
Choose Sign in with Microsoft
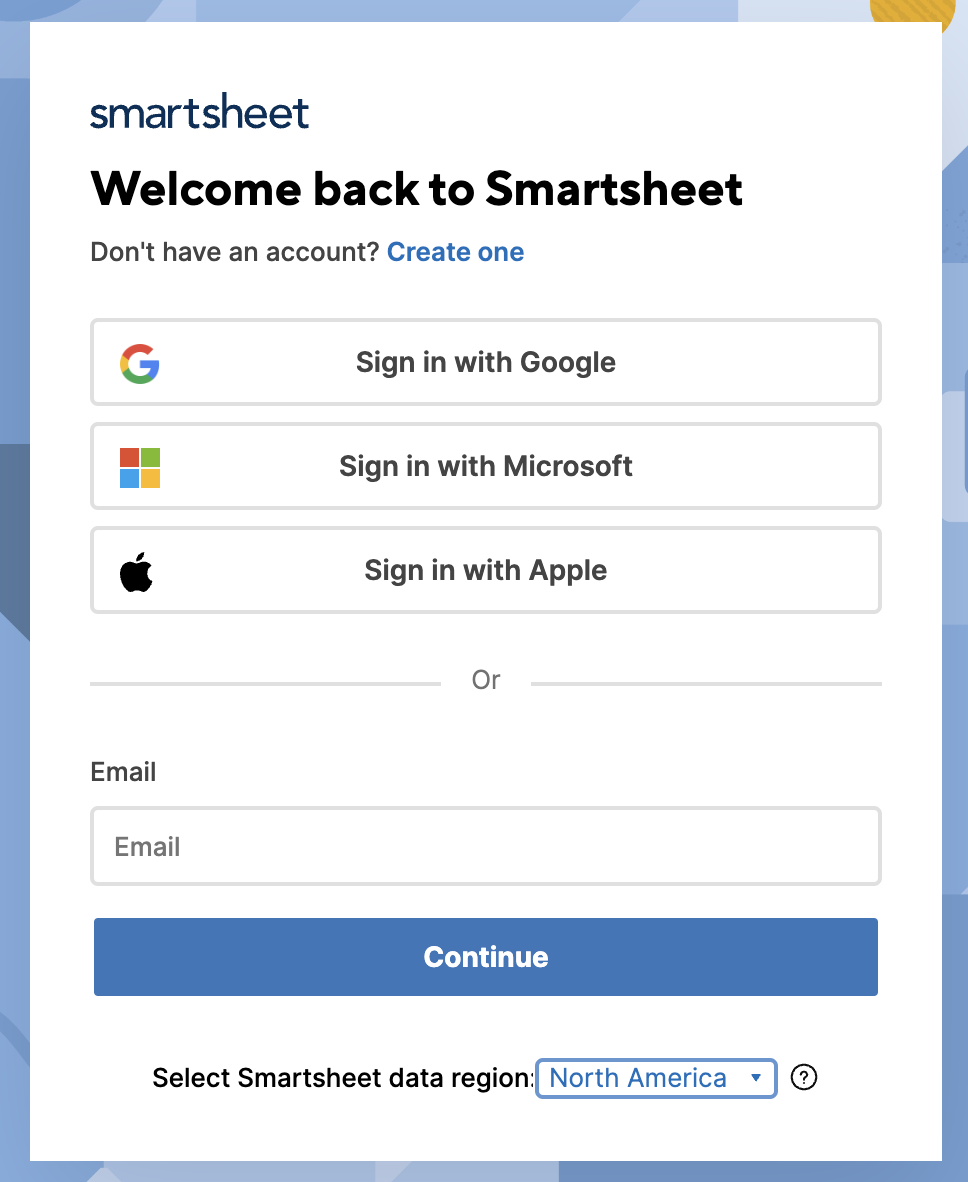(x=486, y=466)
